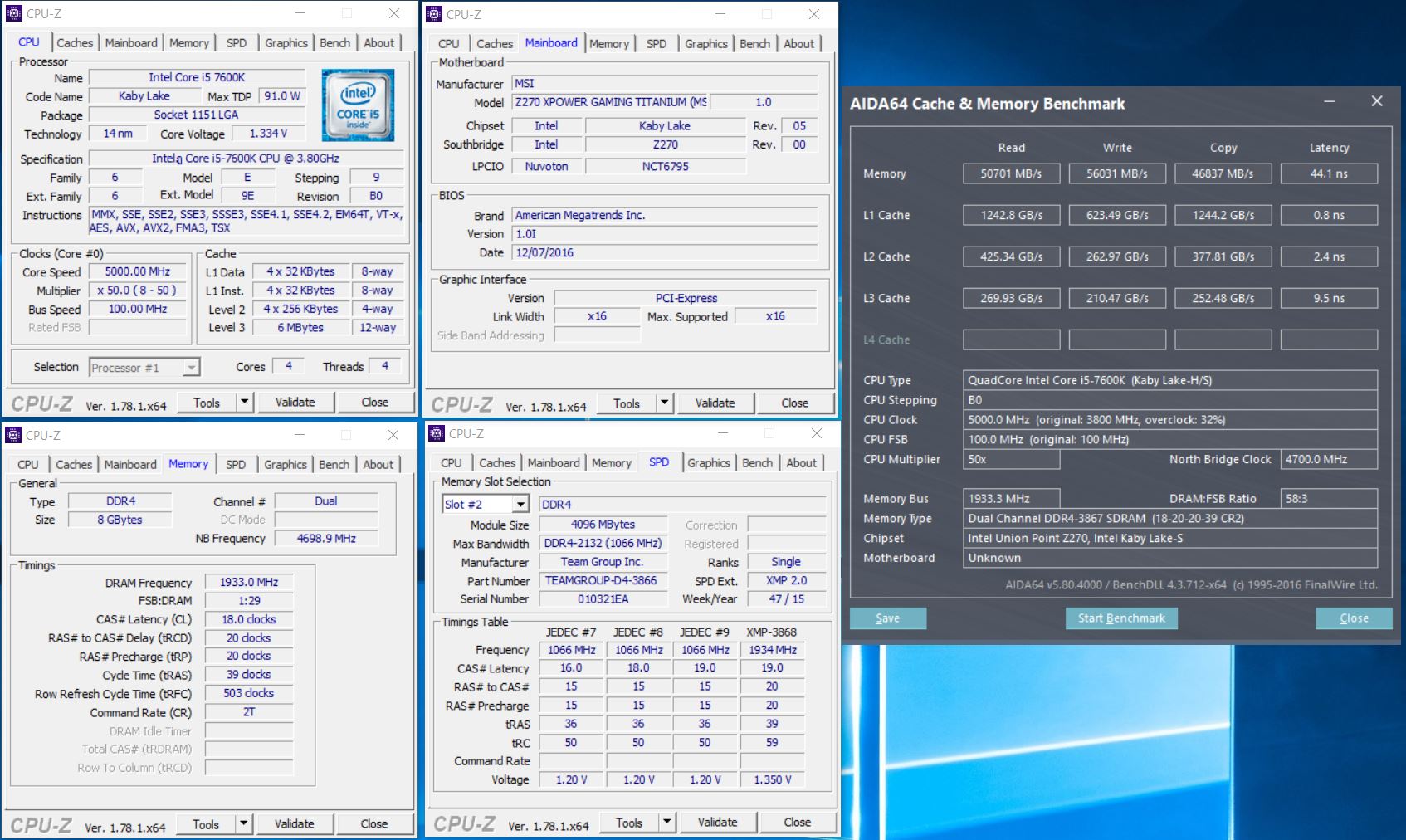Screen dimensions: 1406x840
Task: Click L3 Cache Copy value 252.48 GB/s
Action: click(x=1223, y=298)
